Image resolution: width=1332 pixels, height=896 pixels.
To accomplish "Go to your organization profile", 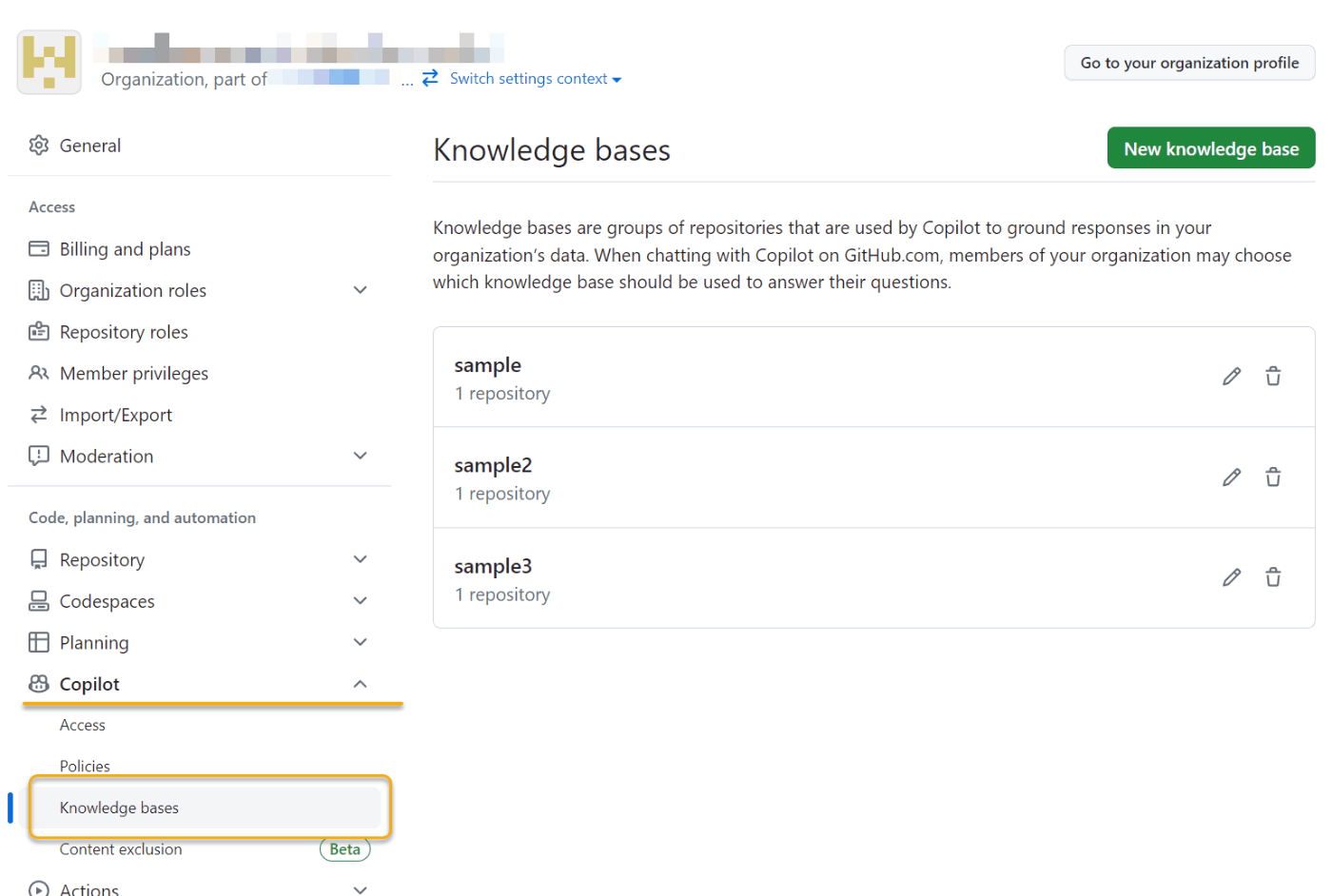I will [x=1188, y=62].
